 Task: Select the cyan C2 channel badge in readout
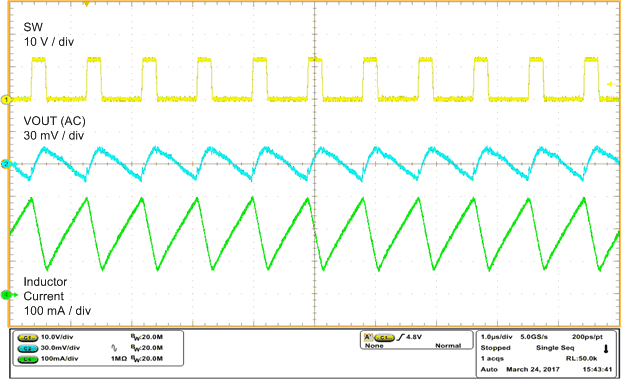28,348
